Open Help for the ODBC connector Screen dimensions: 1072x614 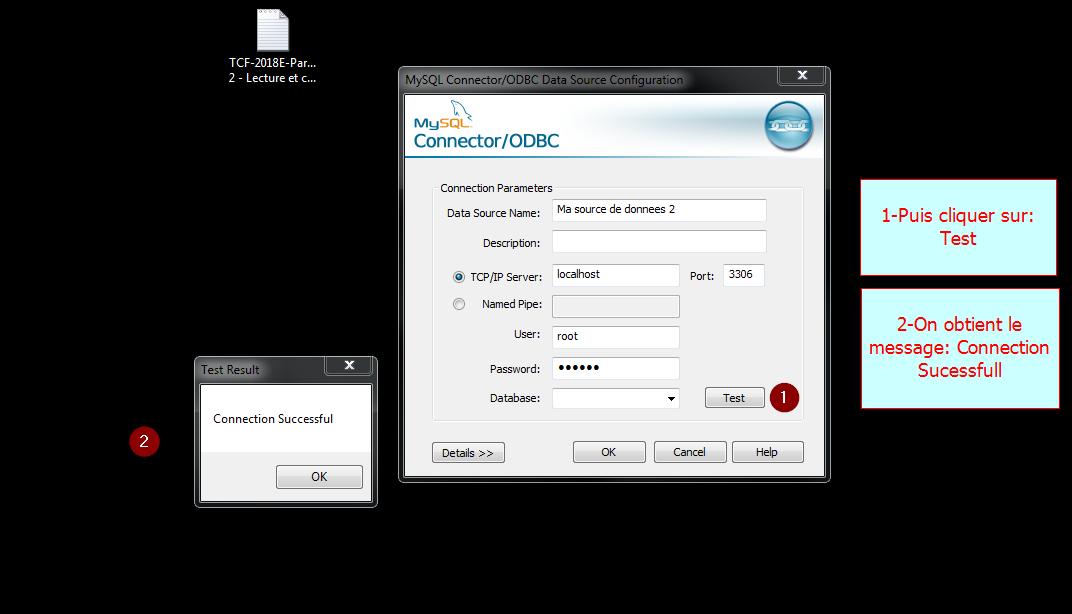coord(767,452)
